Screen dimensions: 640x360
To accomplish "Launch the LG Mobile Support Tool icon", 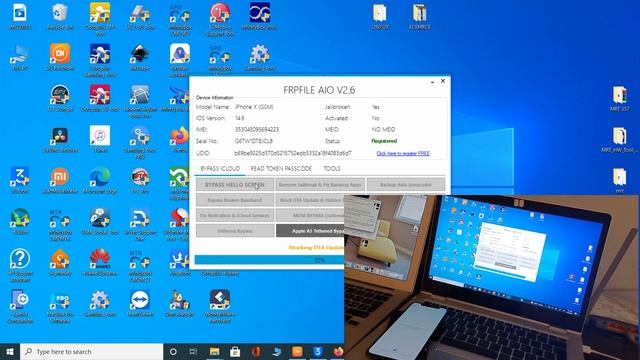I will click(220, 18).
